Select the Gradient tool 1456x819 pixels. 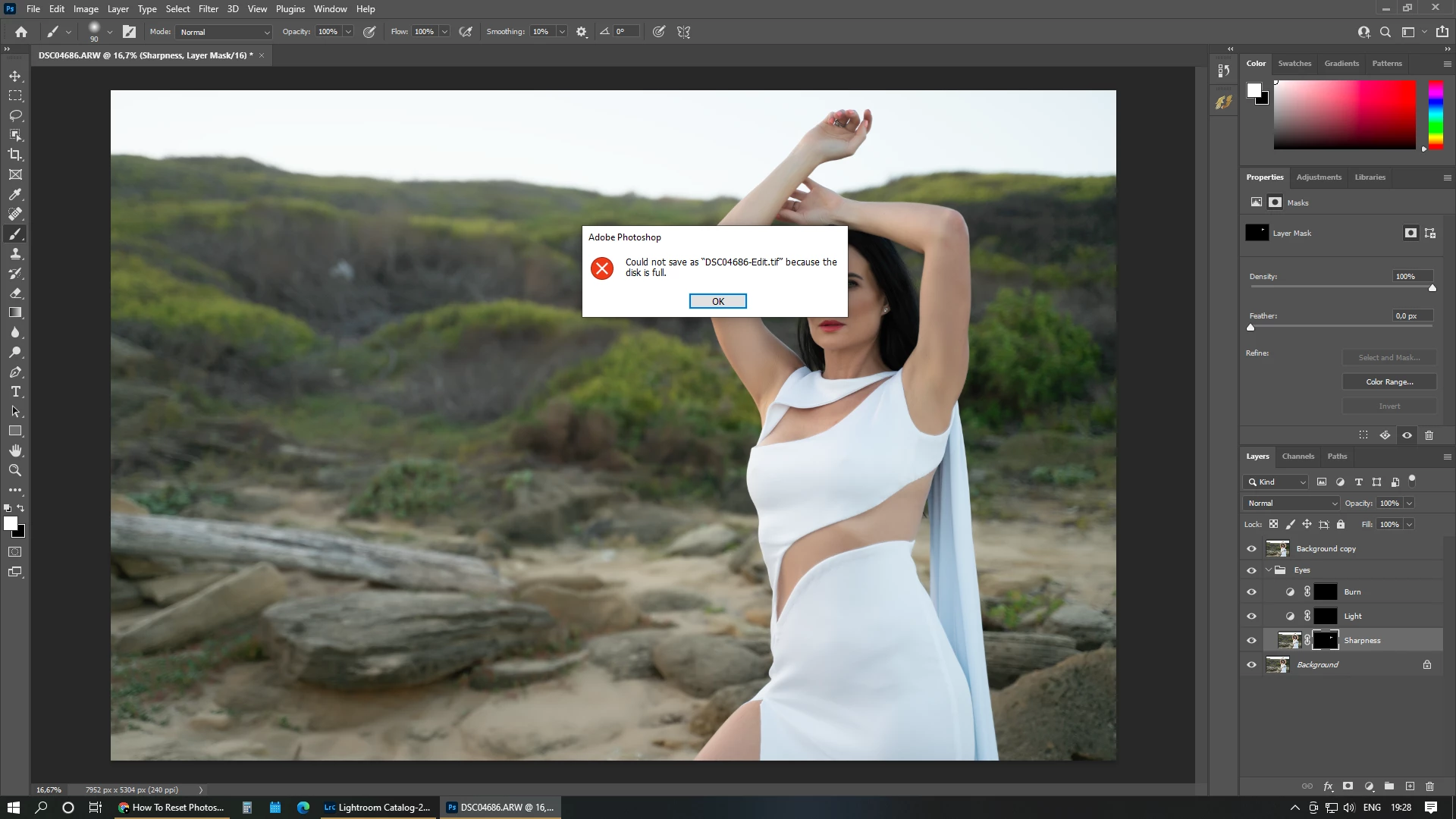tap(15, 312)
